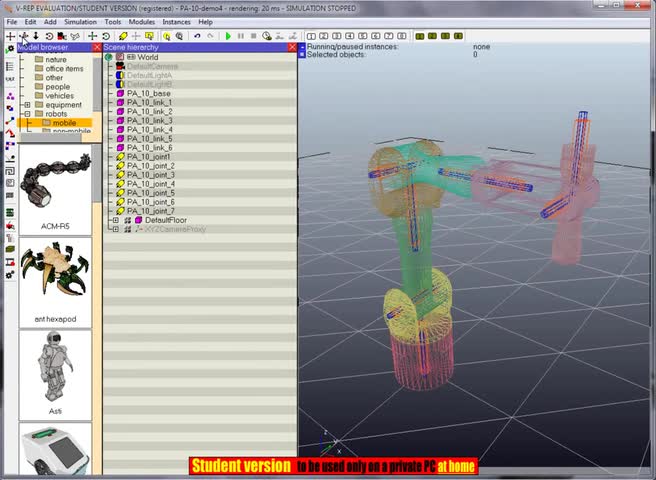This screenshot has width=656, height=480.
Task: Click the fit-to-view camera icon in the toolbar
Action: coord(62,36)
